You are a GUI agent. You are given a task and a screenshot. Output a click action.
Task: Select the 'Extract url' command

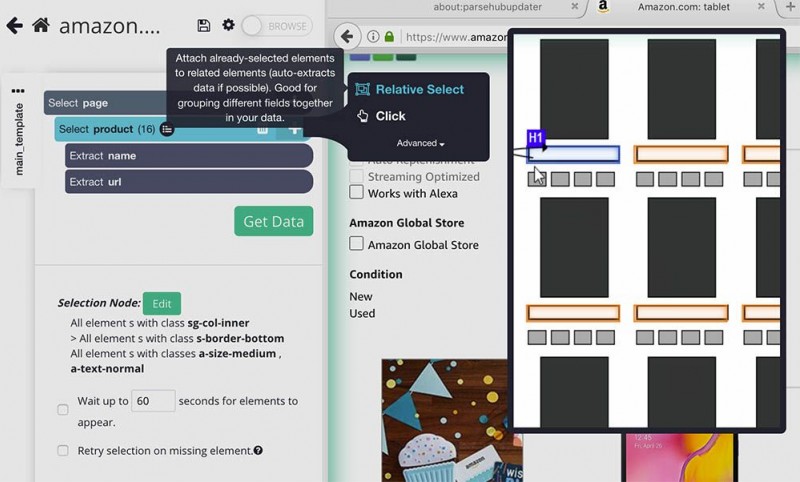(x=189, y=182)
